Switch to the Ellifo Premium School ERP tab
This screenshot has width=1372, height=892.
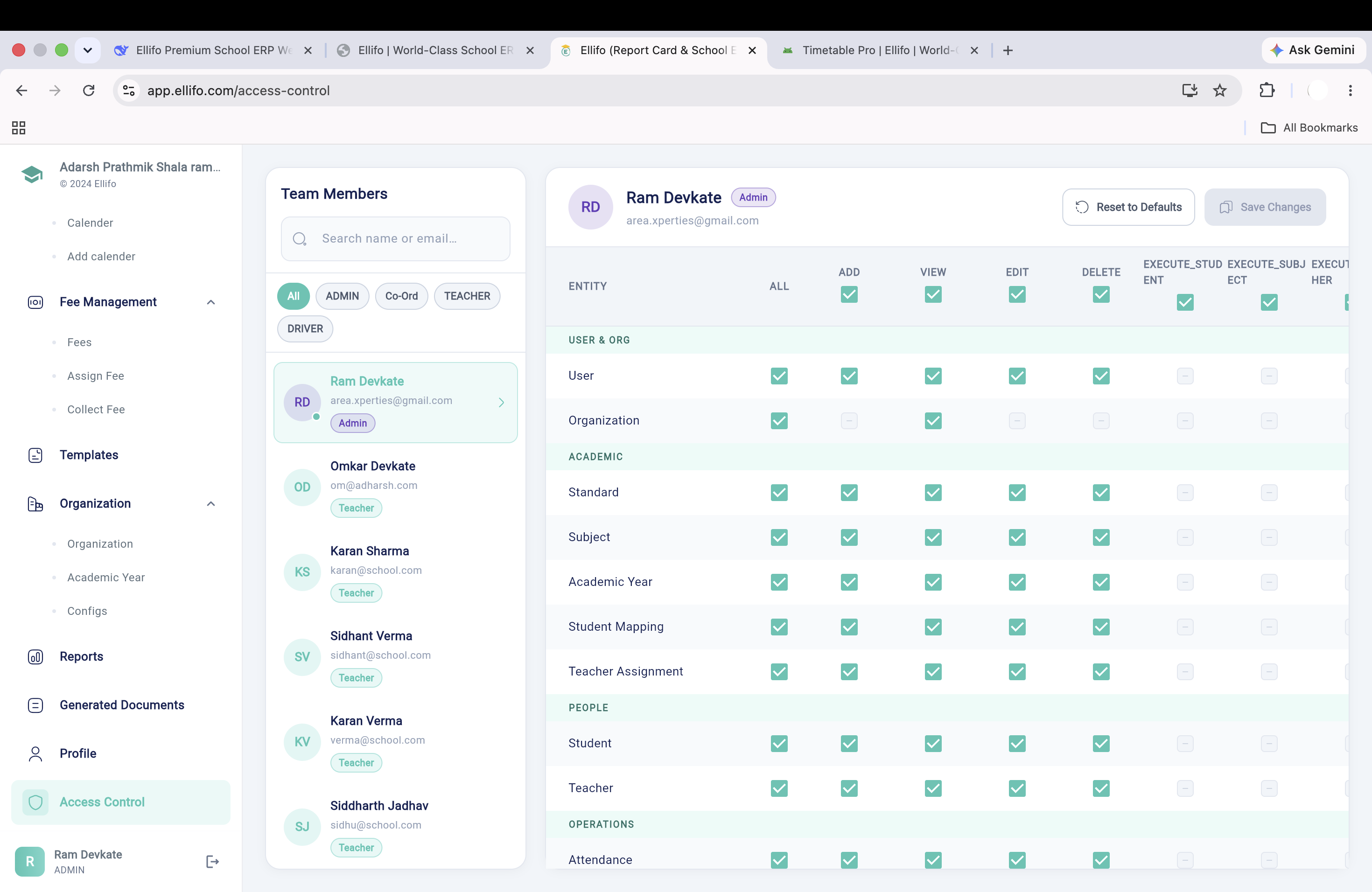[x=213, y=50]
